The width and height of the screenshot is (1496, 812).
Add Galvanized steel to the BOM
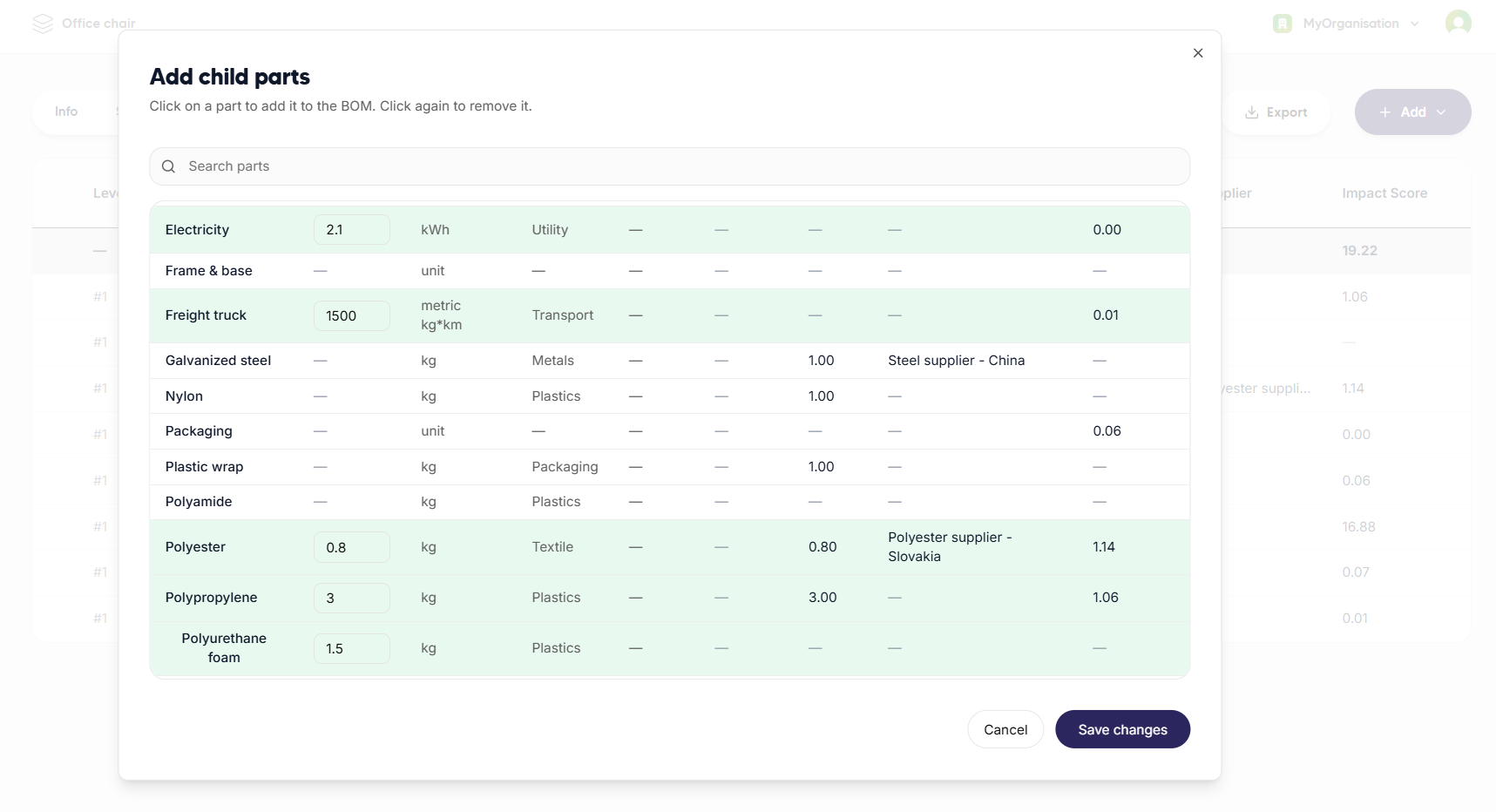point(218,361)
